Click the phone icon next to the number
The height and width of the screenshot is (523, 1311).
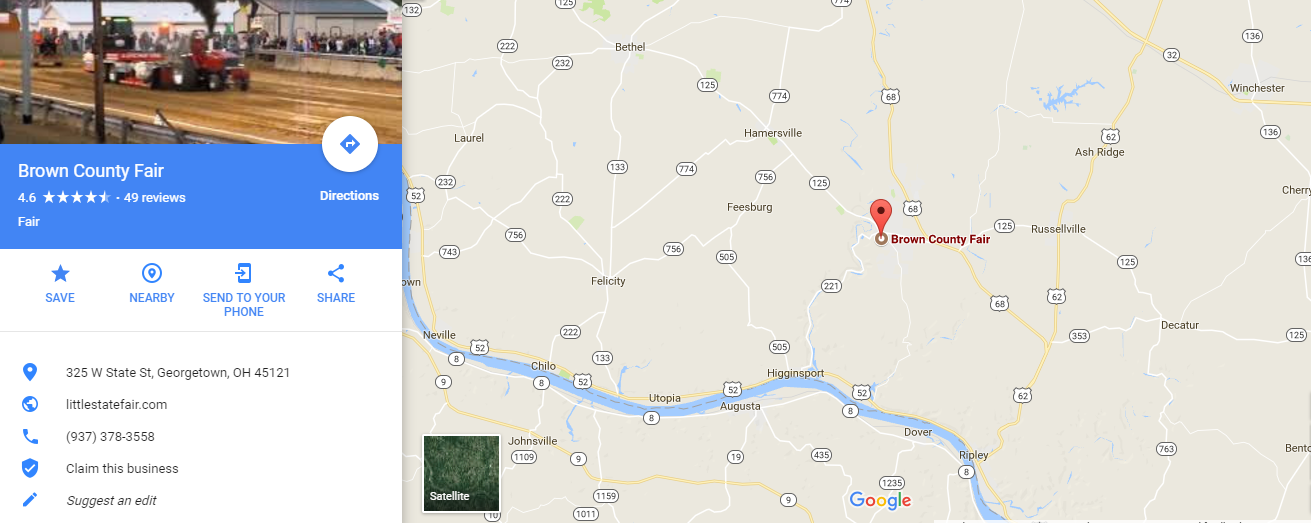click(30, 436)
